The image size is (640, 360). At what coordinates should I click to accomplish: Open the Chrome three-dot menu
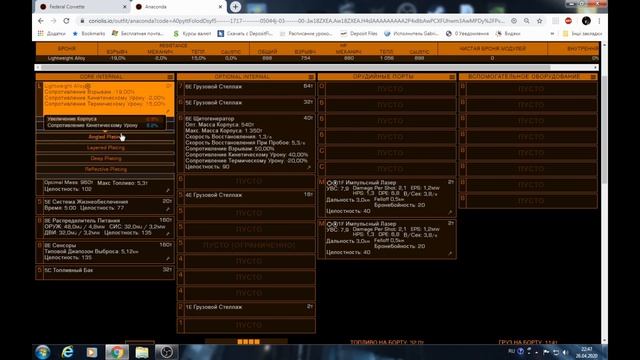599,20
